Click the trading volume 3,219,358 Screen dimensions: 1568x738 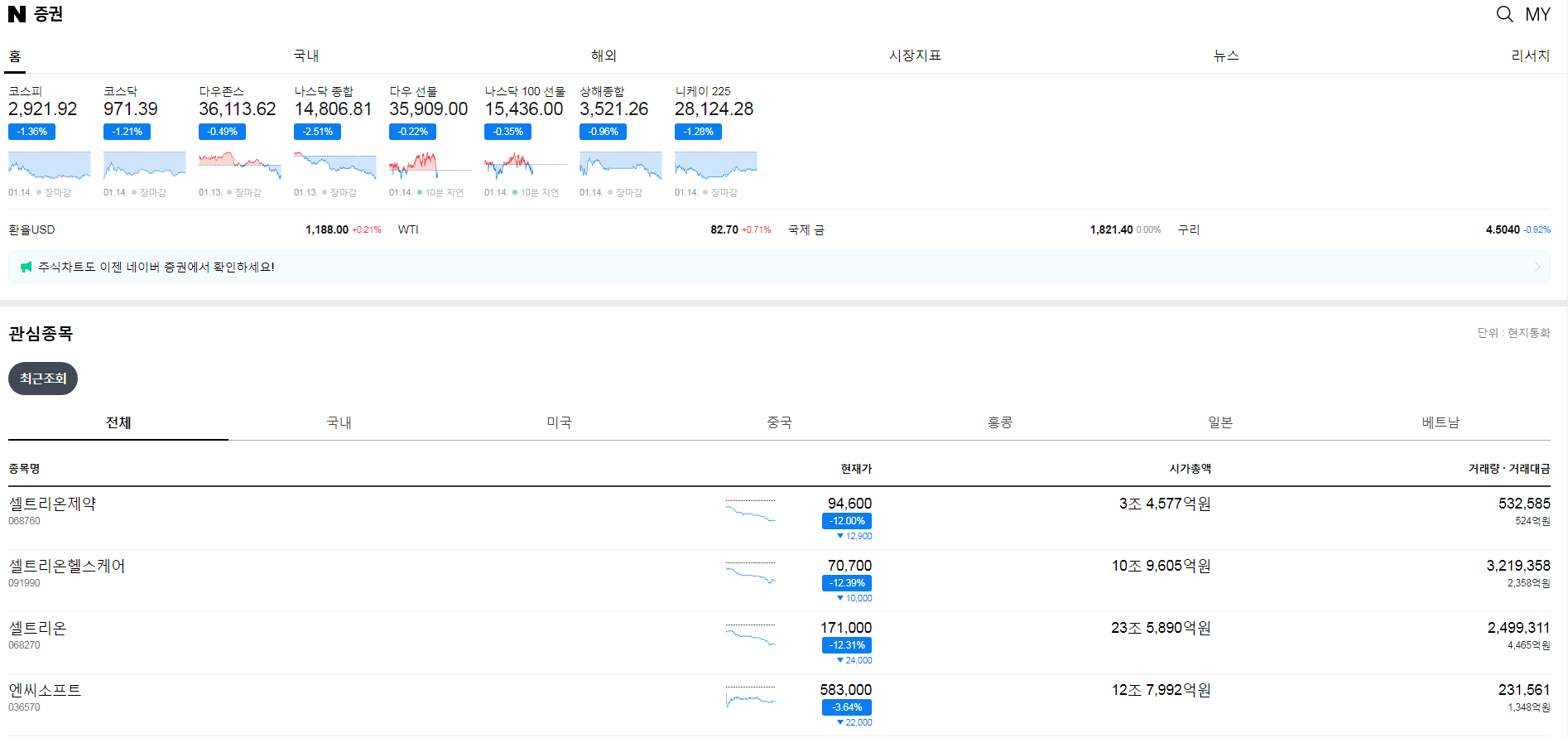coord(1518,566)
